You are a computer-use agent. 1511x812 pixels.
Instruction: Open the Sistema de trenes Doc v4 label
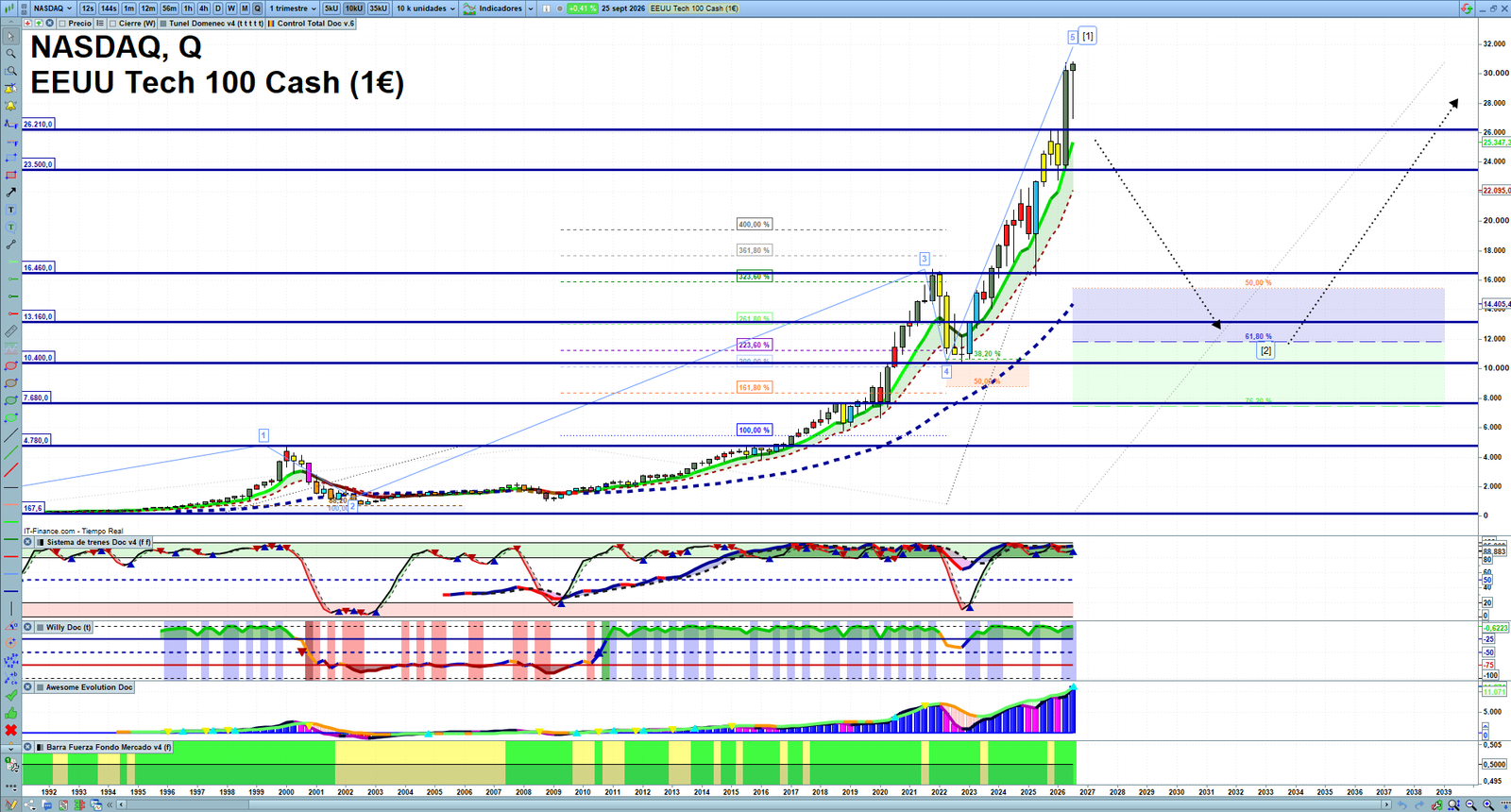[93, 542]
